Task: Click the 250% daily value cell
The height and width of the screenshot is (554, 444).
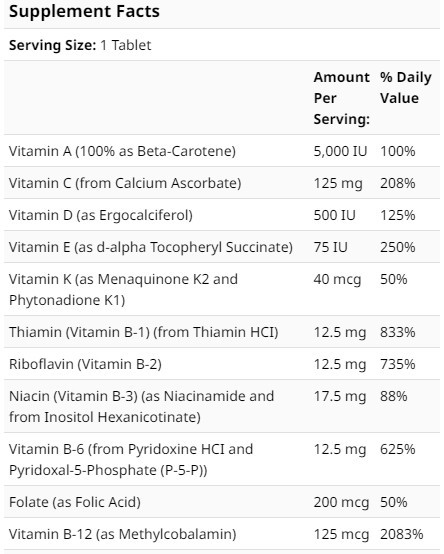Action: 398,247
